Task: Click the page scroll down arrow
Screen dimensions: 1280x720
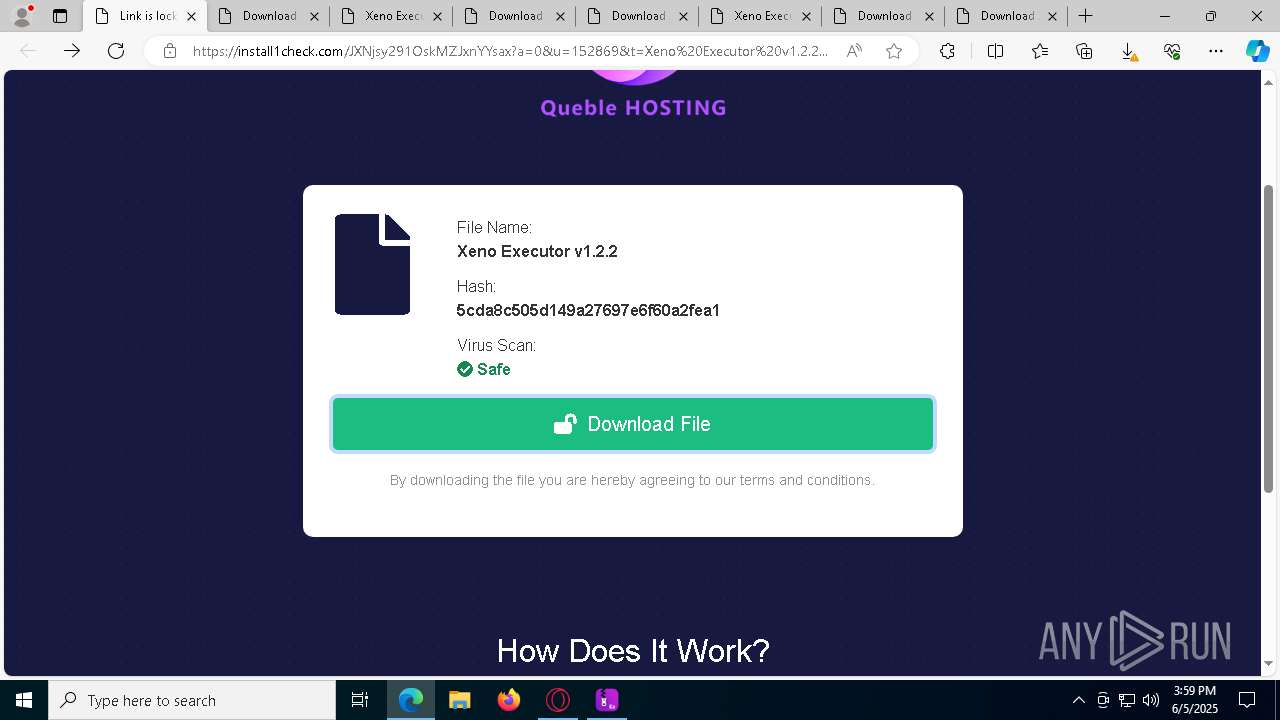Action: (x=1269, y=663)
